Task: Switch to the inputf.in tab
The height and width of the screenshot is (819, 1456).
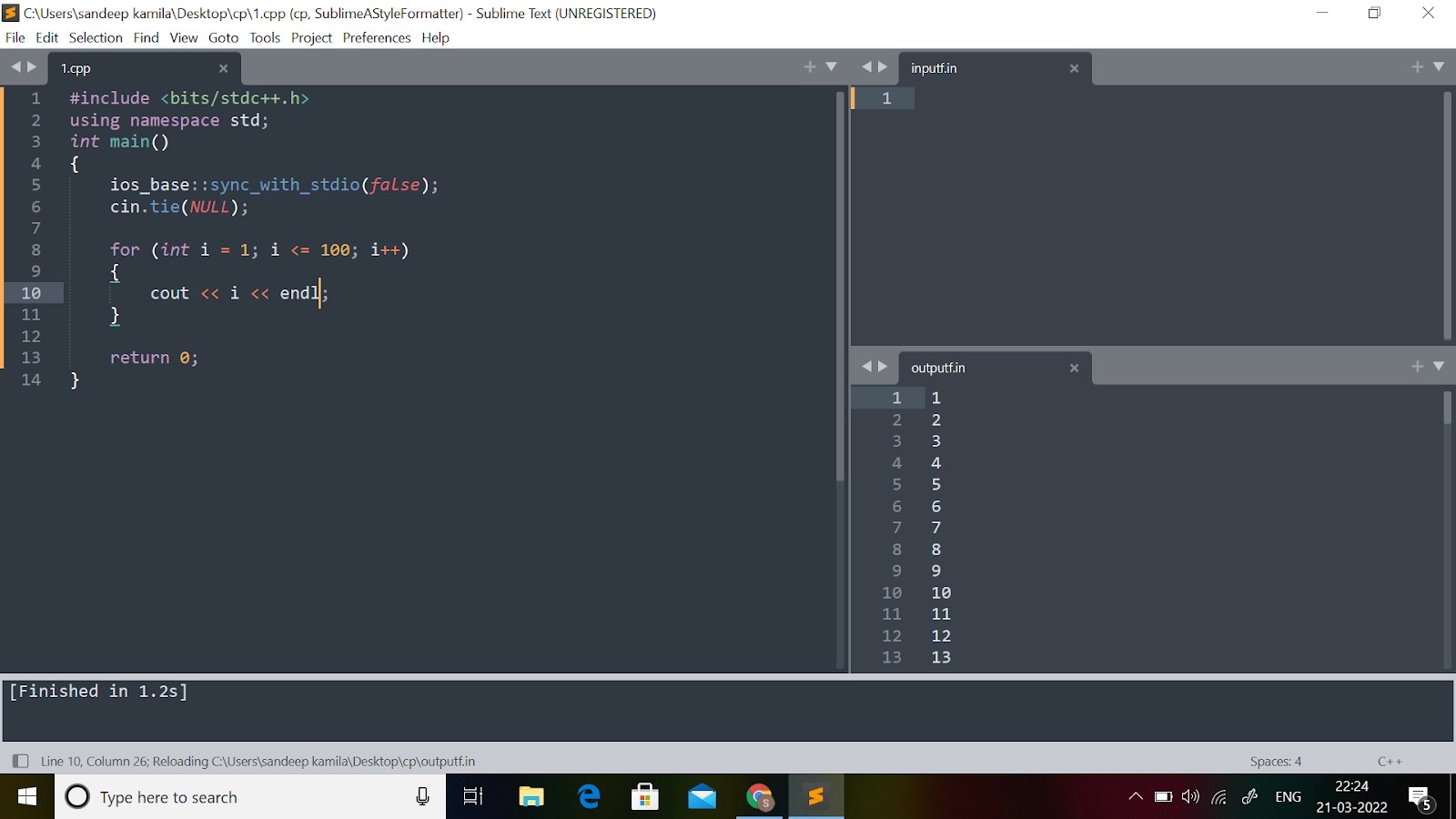Action: (x=935, y=67)
